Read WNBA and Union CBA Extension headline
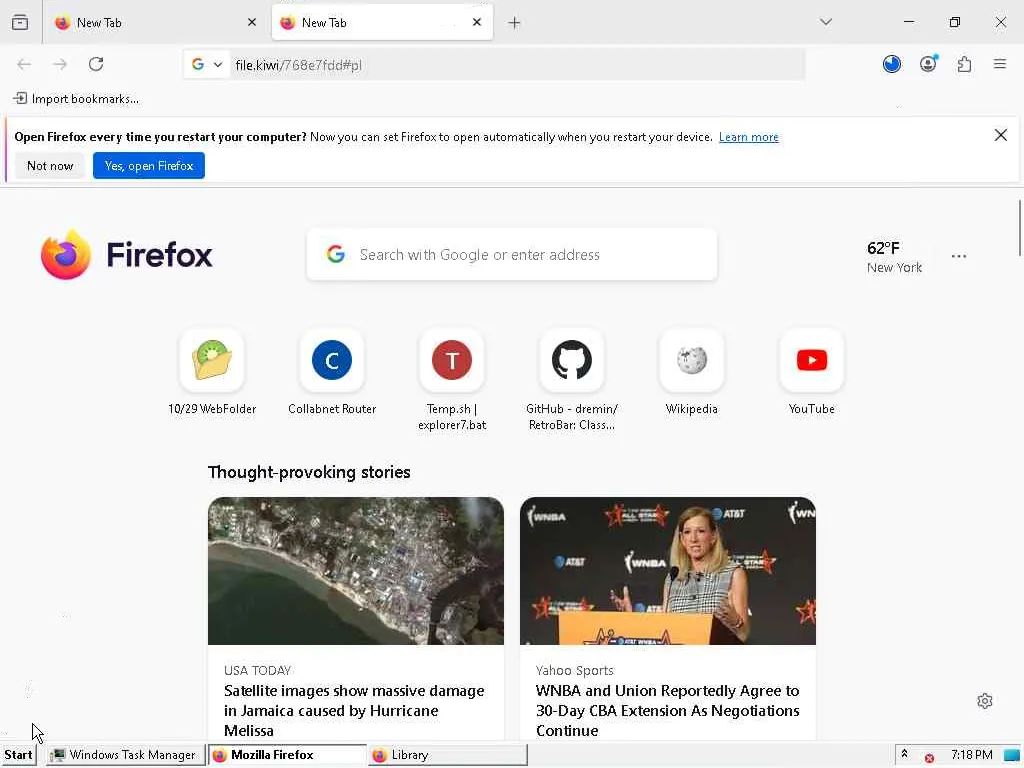Image resolution: width=1024 pixels, height=768 pixels. (x=667, y=711)
